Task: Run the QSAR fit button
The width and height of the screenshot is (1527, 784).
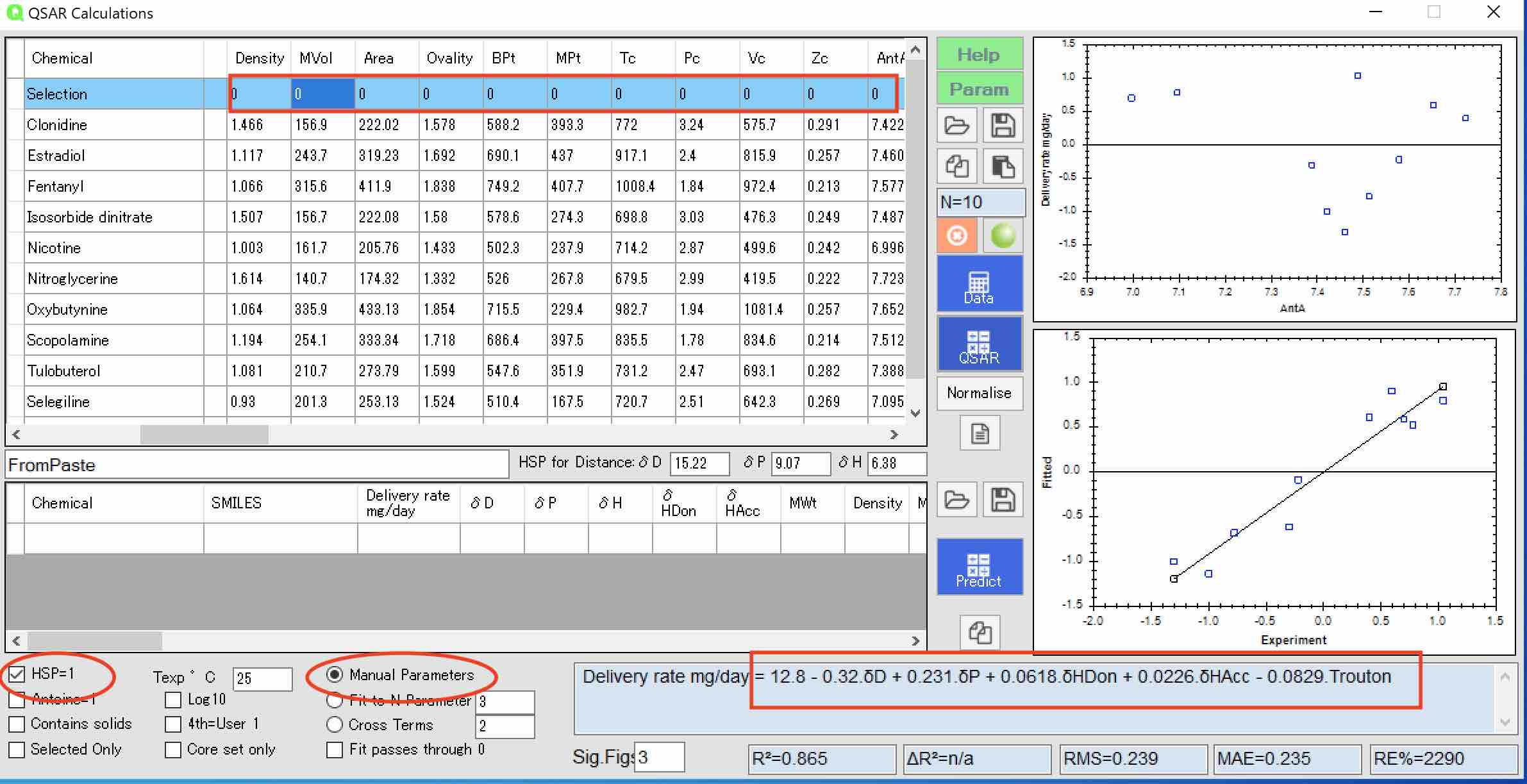Action: coord(979,344)
